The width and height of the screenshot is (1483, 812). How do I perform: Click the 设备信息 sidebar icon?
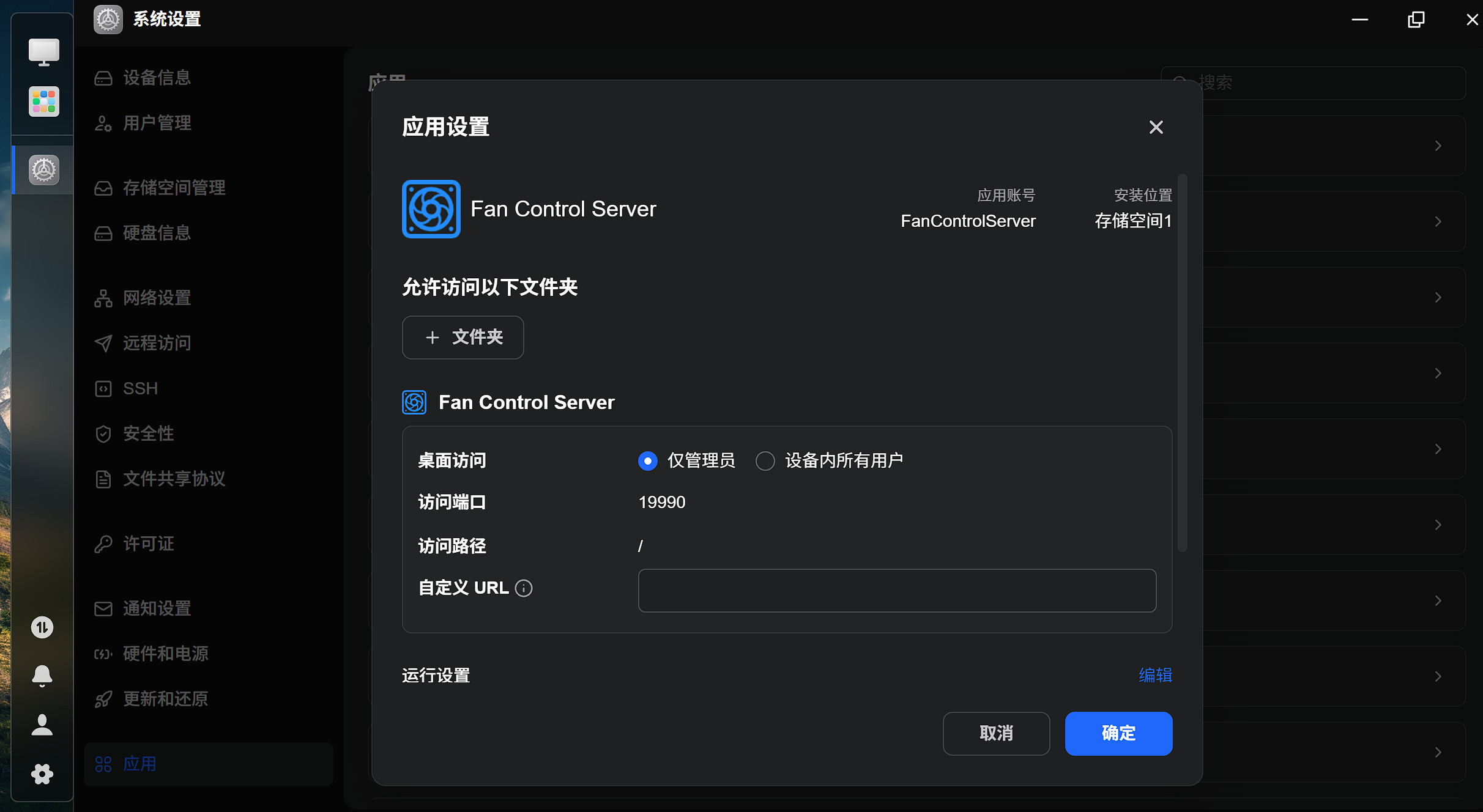103,78
